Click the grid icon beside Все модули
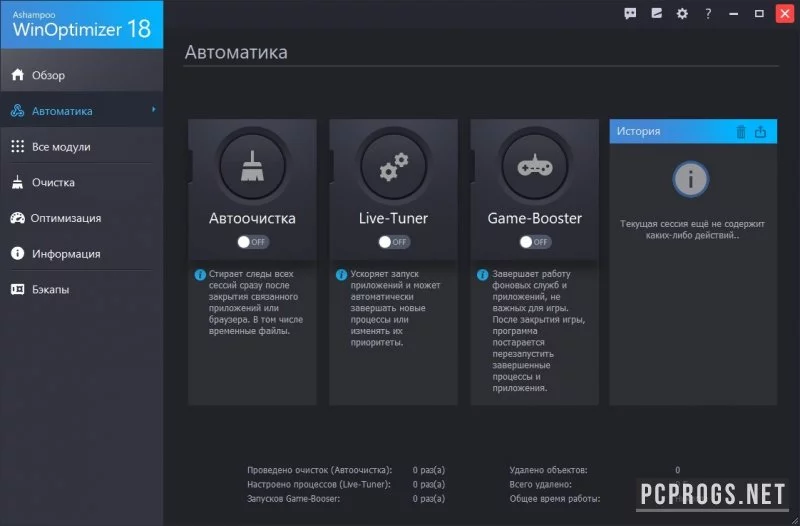The width and height of the screenshot is (800, 526). pyautogui.click(x=17, y=146)
